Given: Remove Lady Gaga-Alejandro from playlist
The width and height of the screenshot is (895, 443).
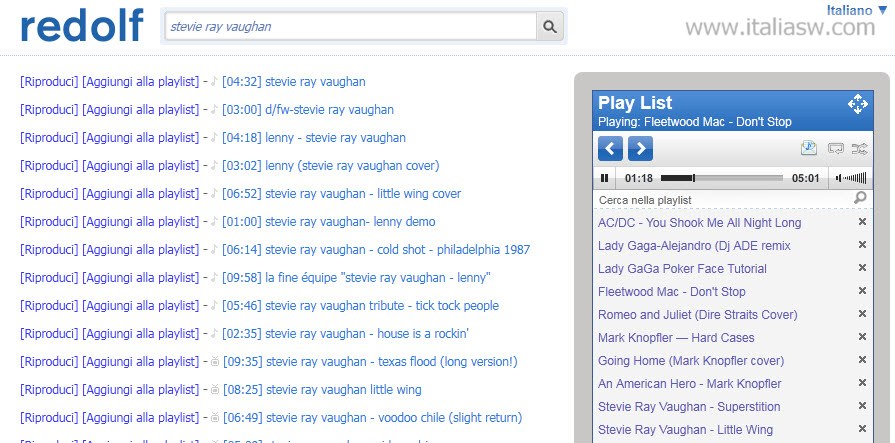Looking at the screenshot, I should click(x=862, y=244).
